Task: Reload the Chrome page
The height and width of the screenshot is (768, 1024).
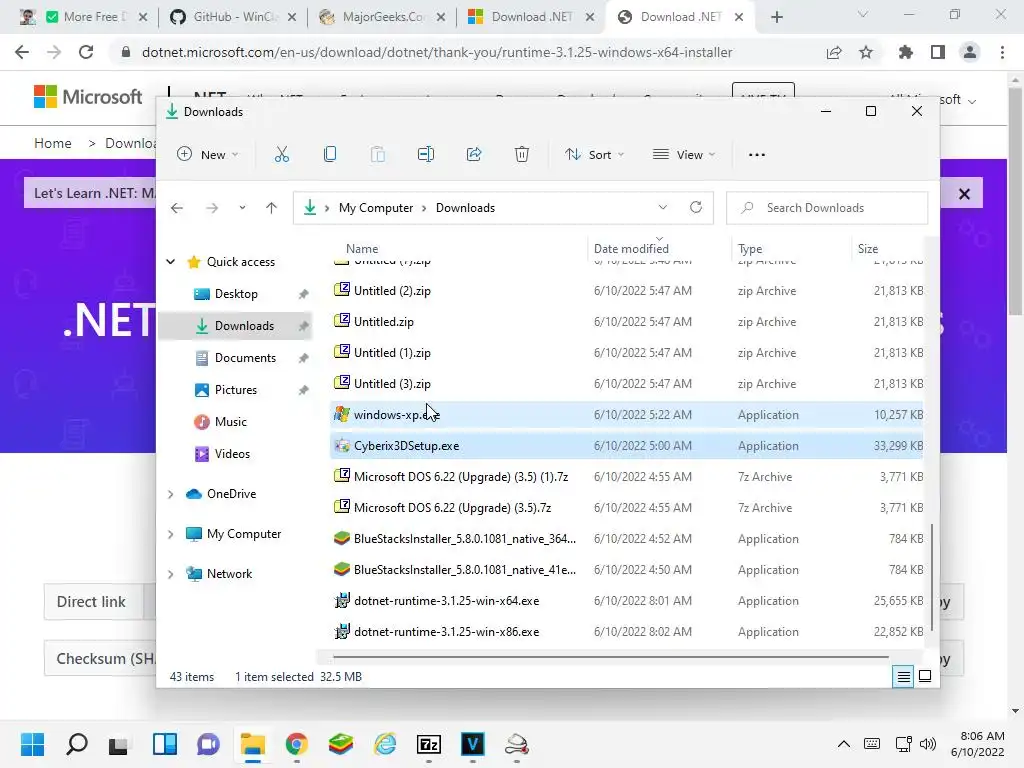Action: (86, 52)
